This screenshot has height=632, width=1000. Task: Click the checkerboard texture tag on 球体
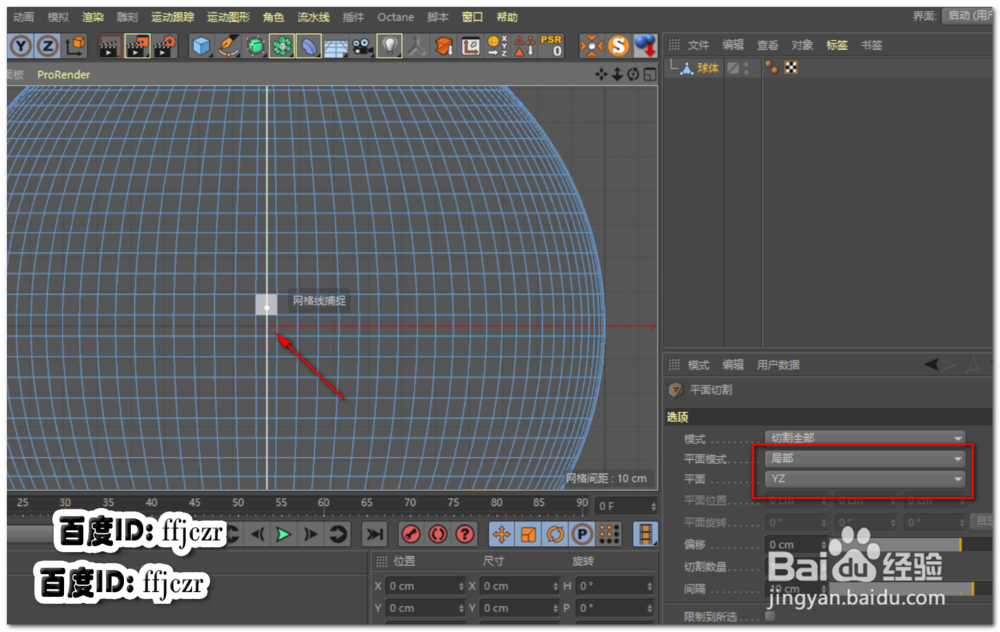(x=791, y=68)
